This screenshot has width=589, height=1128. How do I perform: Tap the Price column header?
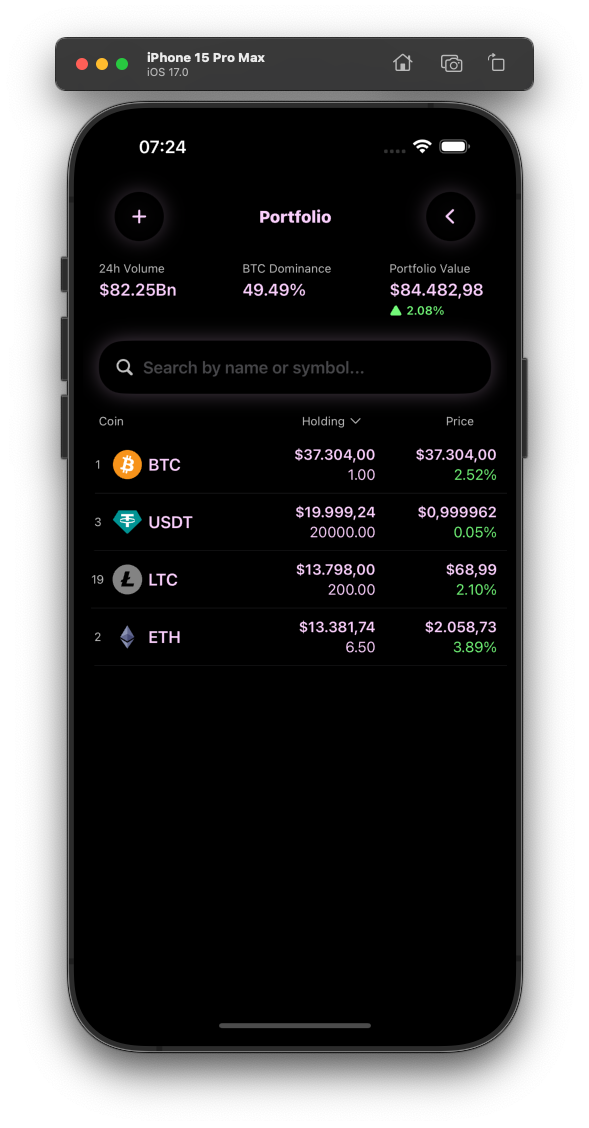[x=460, y=421]
